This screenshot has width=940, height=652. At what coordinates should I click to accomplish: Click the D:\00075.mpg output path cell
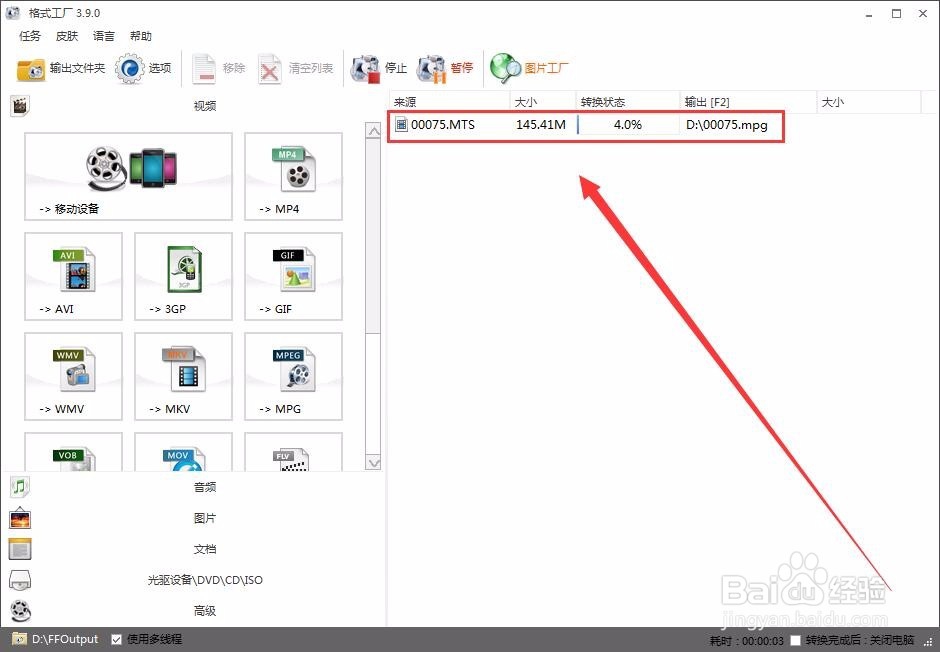pos(727,125)
